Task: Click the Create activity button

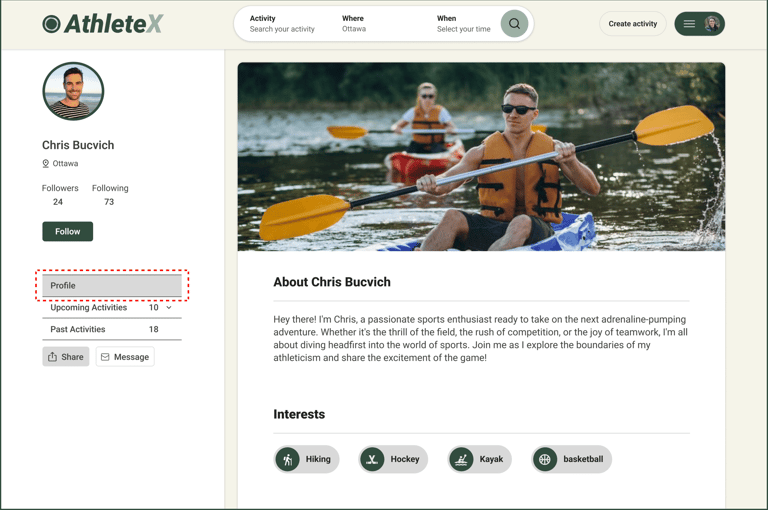Action: point(633,24)
